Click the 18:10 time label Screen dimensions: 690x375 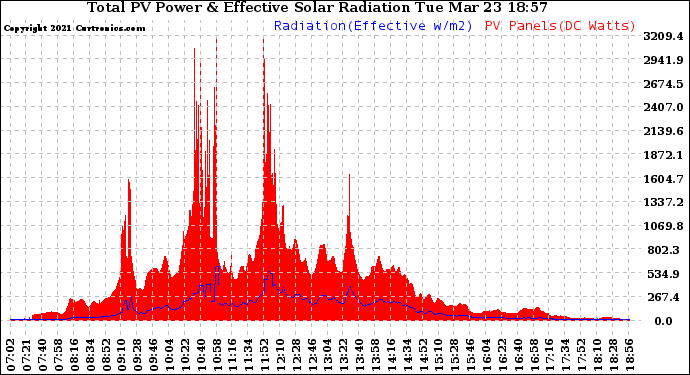[x=597, y=355]
